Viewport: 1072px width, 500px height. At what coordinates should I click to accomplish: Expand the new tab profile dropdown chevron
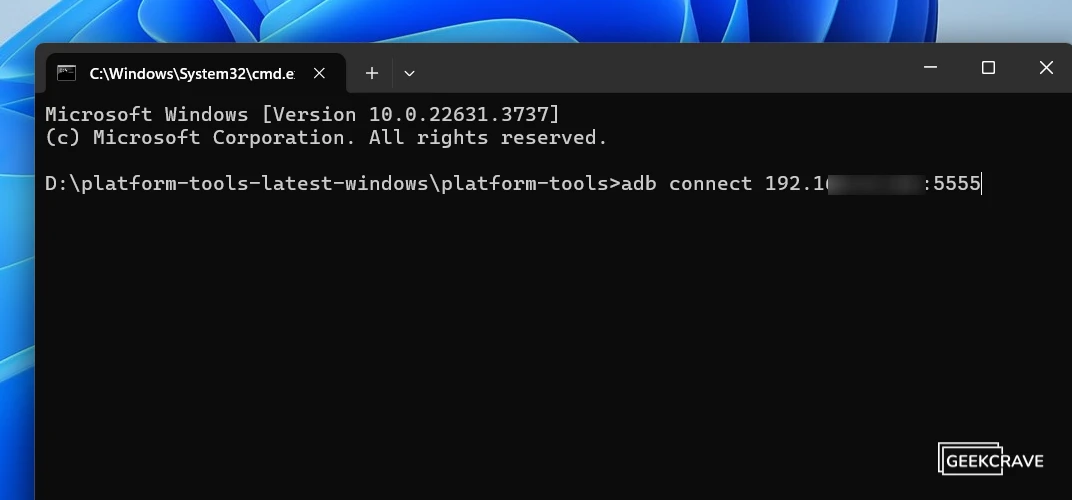(409, 73)
